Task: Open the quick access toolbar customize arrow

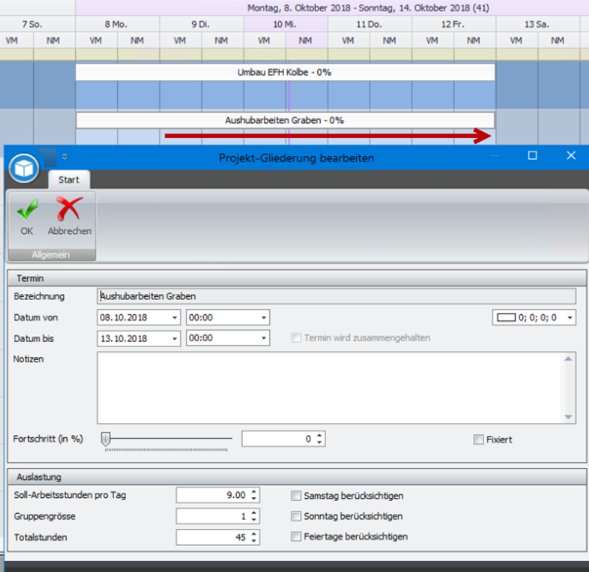Action: tap(65, 157)
